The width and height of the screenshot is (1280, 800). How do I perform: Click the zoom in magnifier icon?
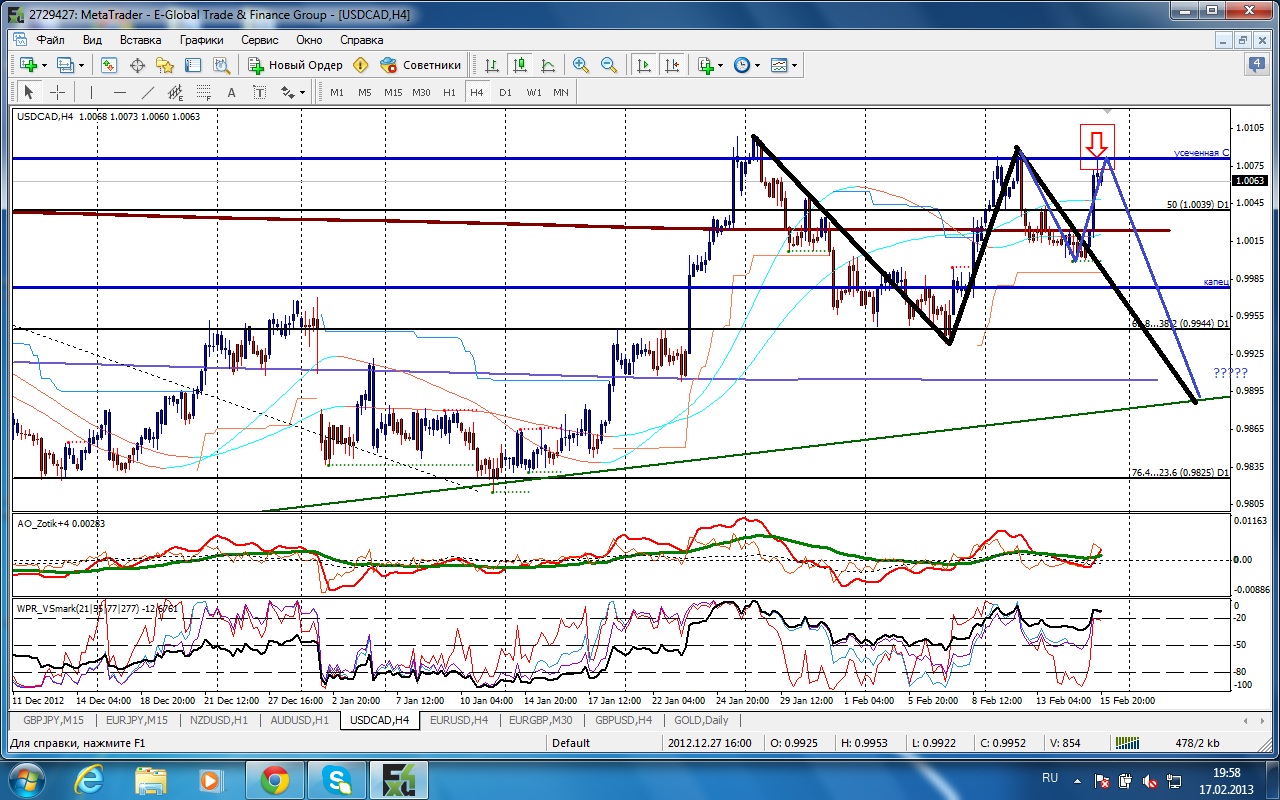click(580, 65)
